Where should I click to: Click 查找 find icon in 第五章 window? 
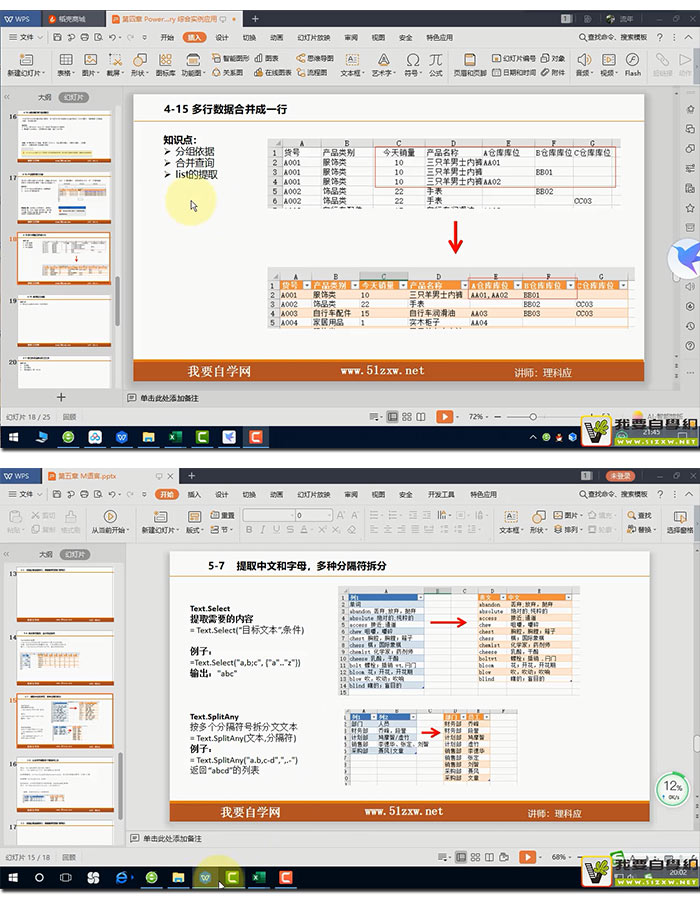(x=639, y=515)
